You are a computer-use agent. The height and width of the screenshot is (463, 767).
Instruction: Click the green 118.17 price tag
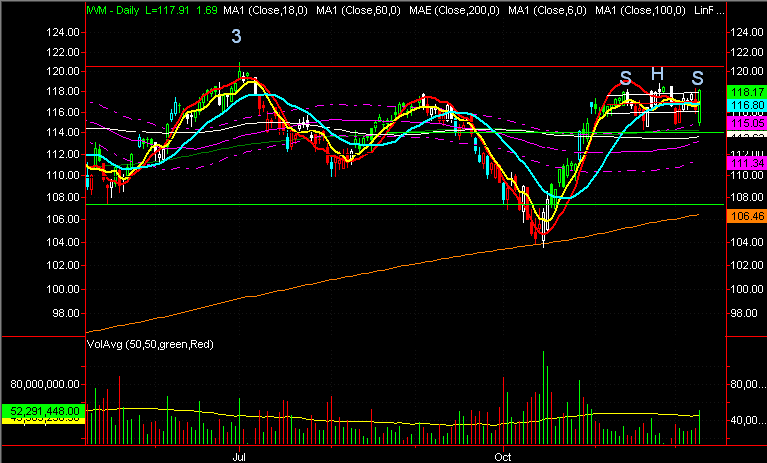click(x=746, y=92)
